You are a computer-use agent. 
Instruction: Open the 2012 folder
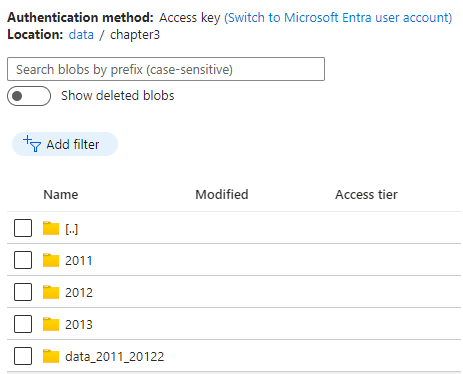point(79,292)
